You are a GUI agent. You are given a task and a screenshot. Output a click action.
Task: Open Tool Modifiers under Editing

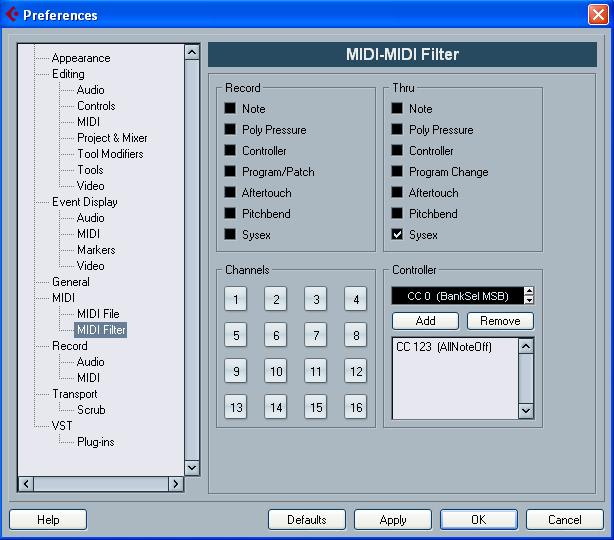[x=110, y=154]
